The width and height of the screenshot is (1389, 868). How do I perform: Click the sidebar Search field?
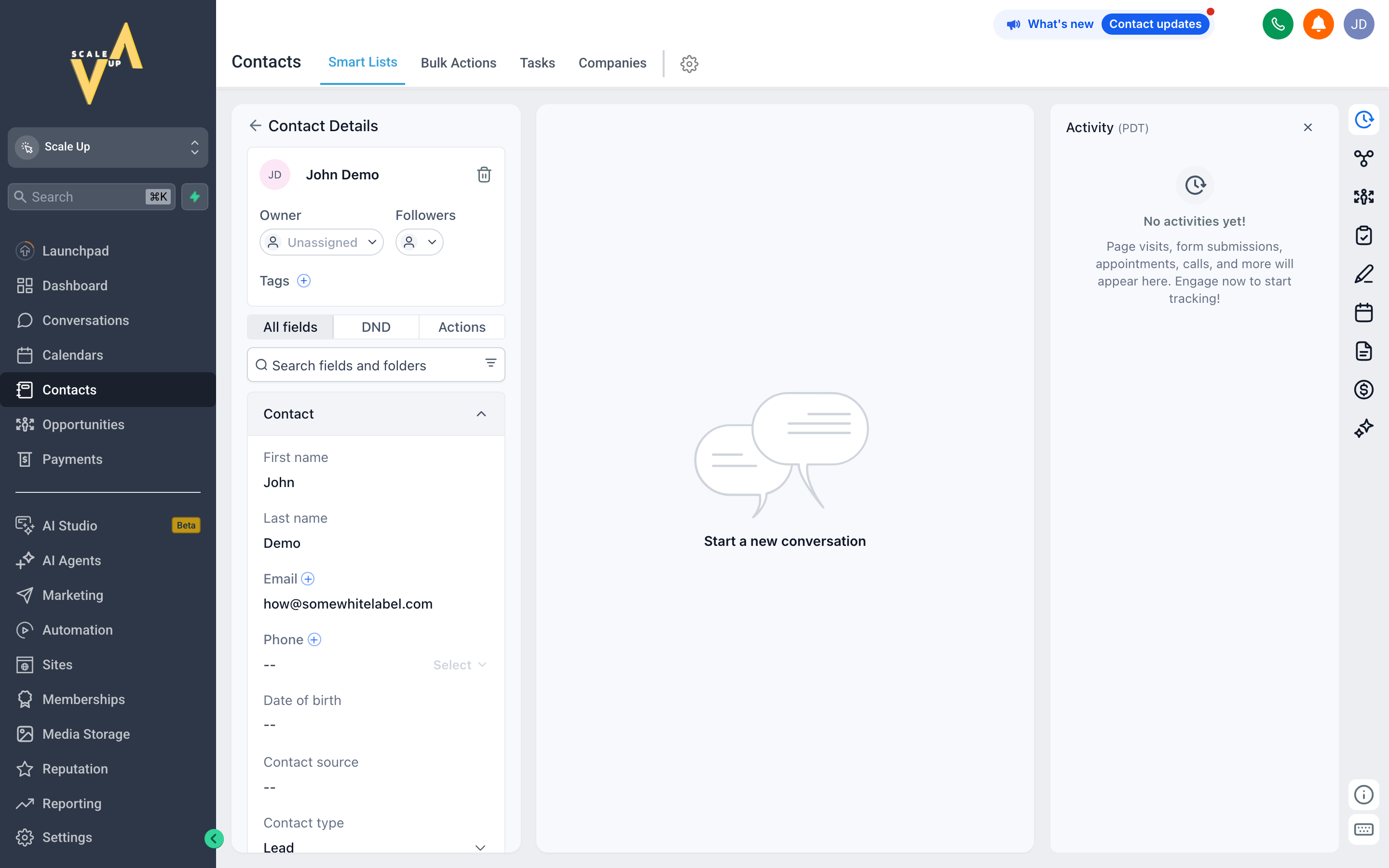(91, 197)
